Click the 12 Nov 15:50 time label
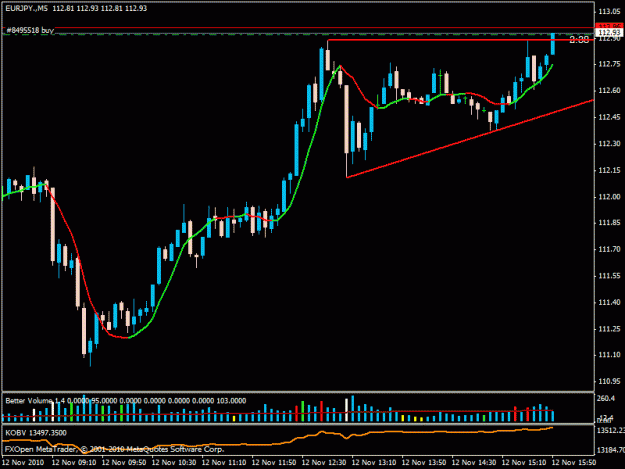The image size is (625, 469). coord(574,463)
